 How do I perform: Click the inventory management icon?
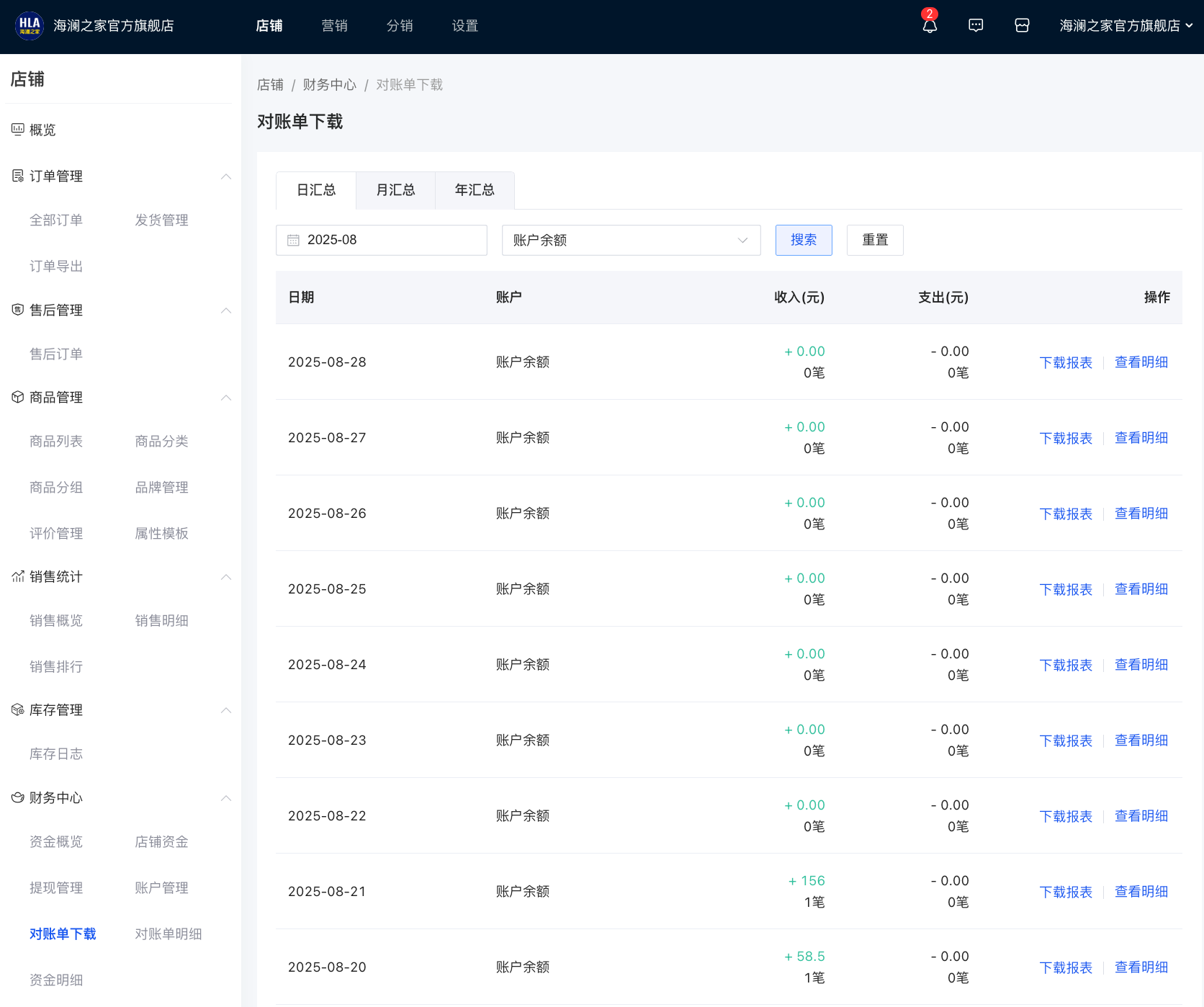pyautogui.click(x=18, y=710)
